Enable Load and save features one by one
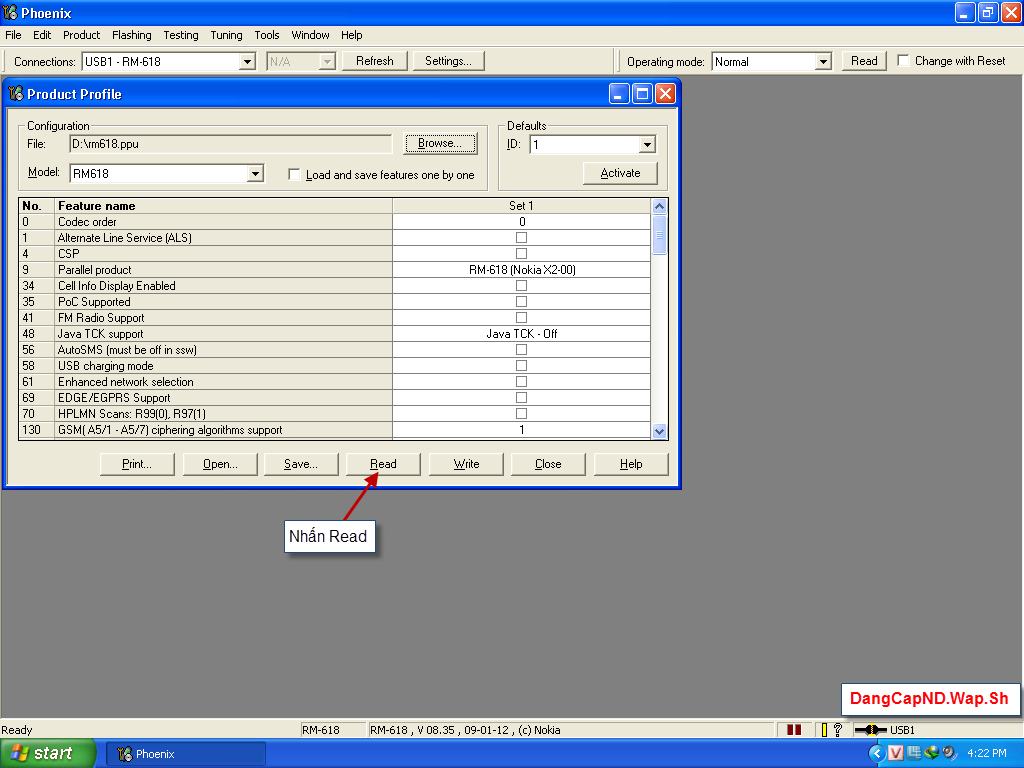Image resolution: width=1024 pixels, height=768 pixels. [x=294, y=174]
